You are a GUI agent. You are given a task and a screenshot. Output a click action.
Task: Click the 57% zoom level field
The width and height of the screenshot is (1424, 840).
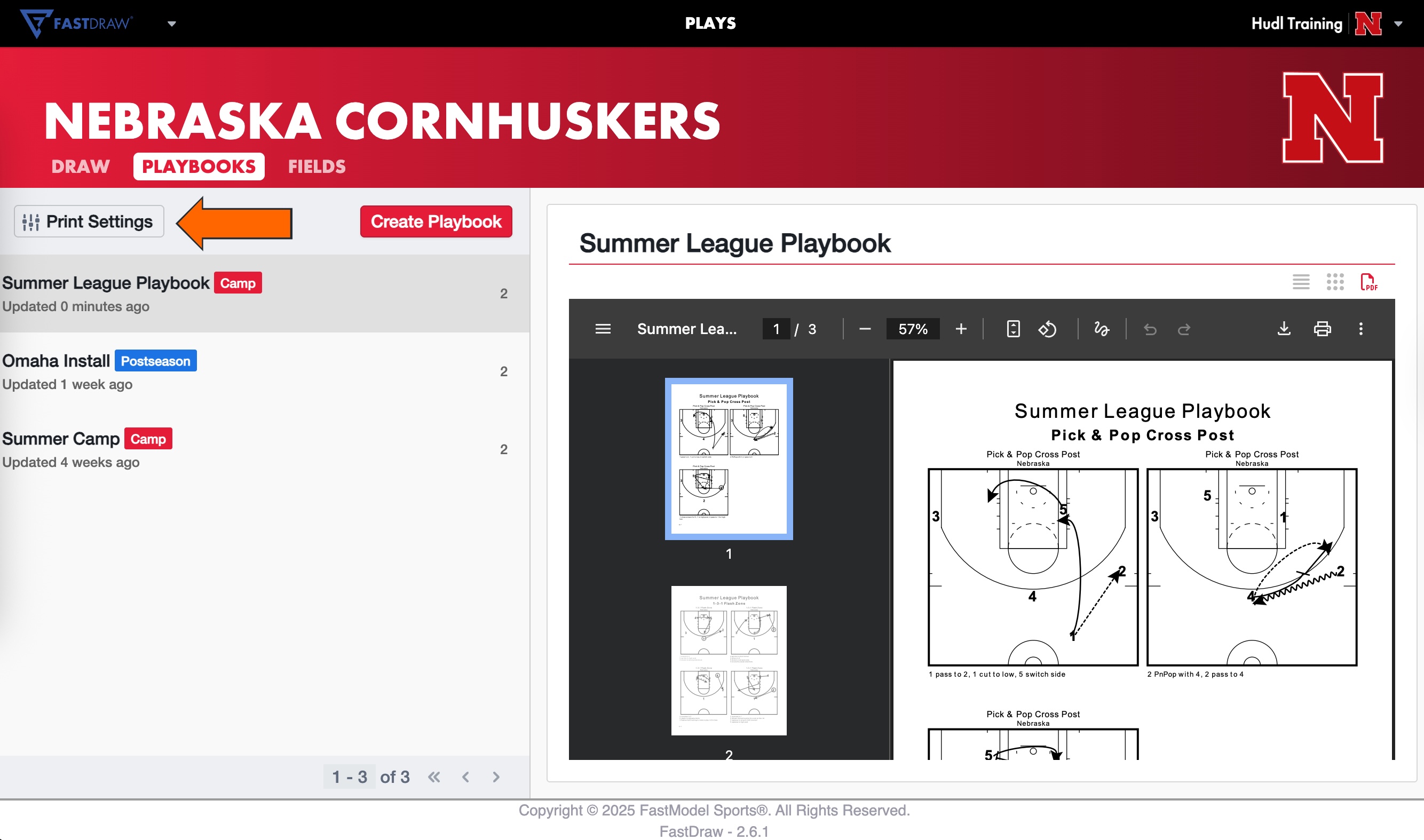[913, 329]
